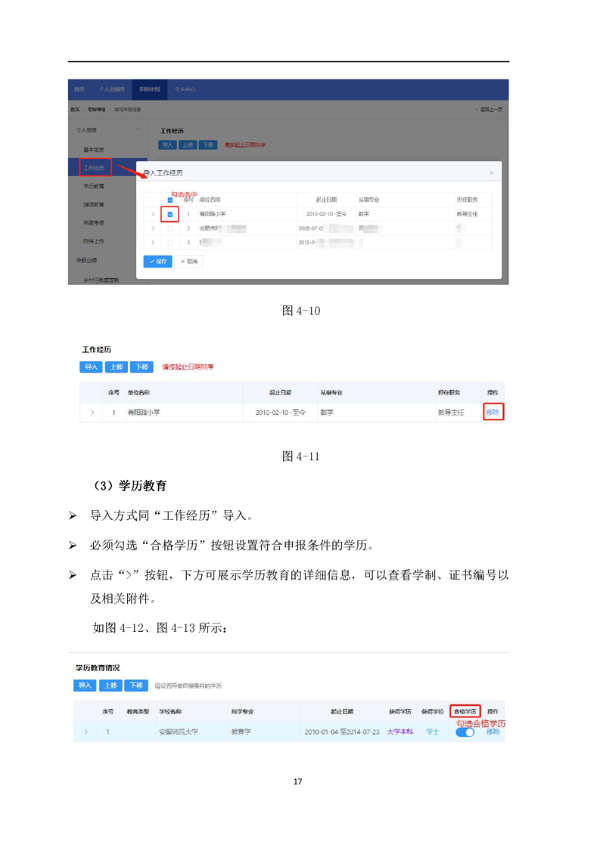Click 返回上一步 at top right
The image size is (600, 848).
[x=487, y=108]
